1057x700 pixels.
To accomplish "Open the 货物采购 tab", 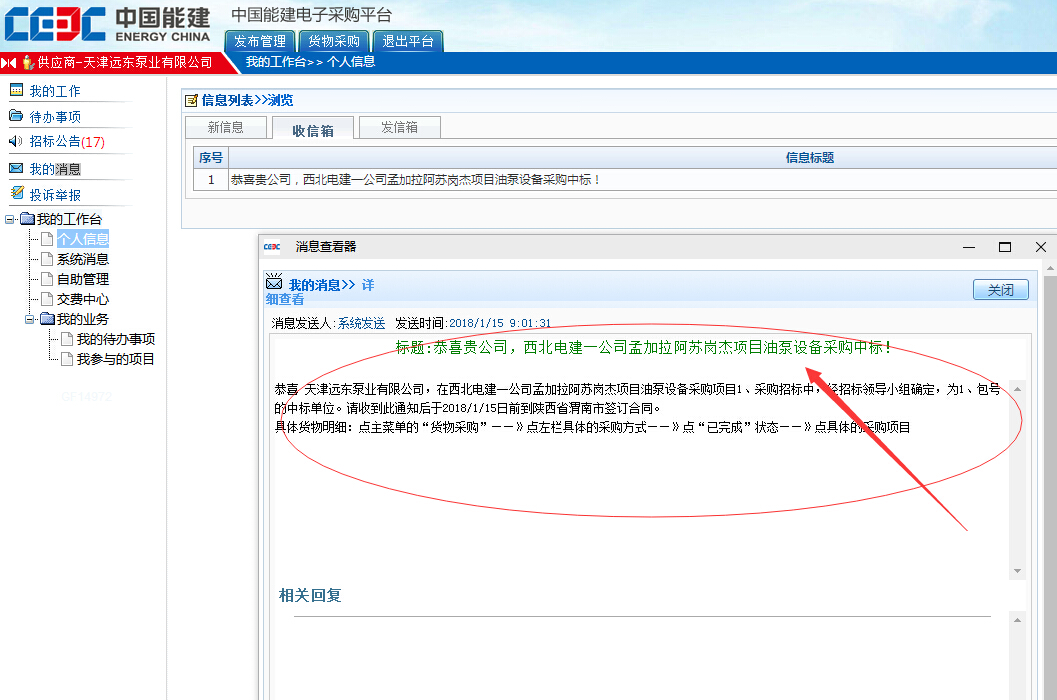I will pos(333,42).
